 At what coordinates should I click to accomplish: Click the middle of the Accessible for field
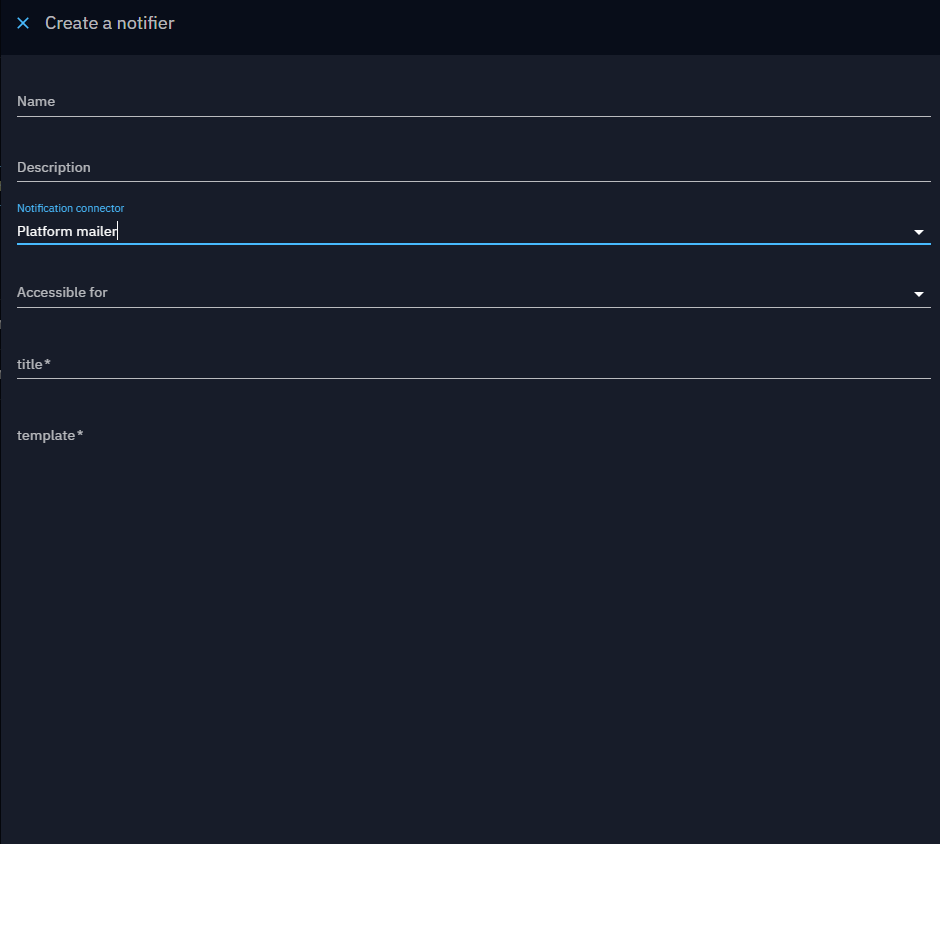pos(473,293)
